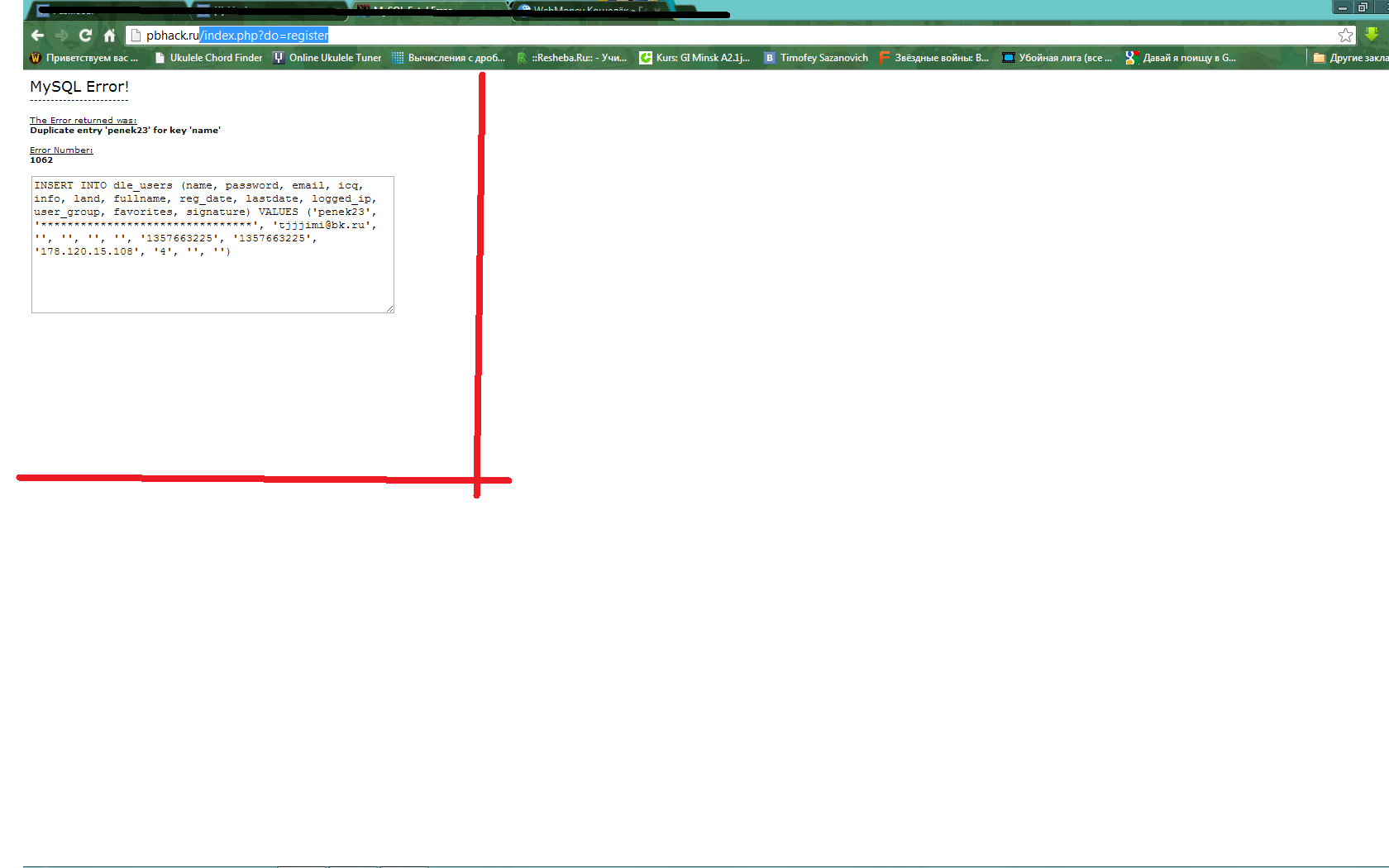Open the ::Resheba.Ru:: bookmark
The height and width of the screenshot is (868, 1389).
point(572,58)
